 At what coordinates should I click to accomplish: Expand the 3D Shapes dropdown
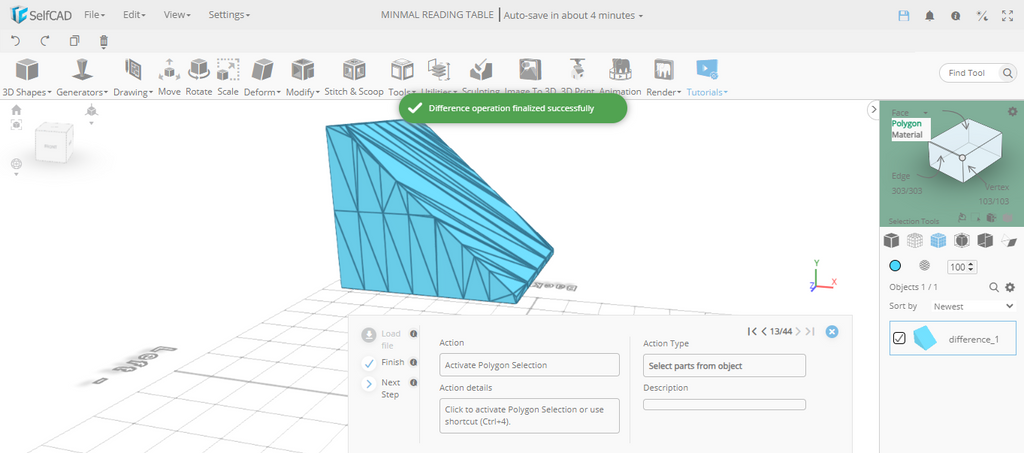[27, 75]
